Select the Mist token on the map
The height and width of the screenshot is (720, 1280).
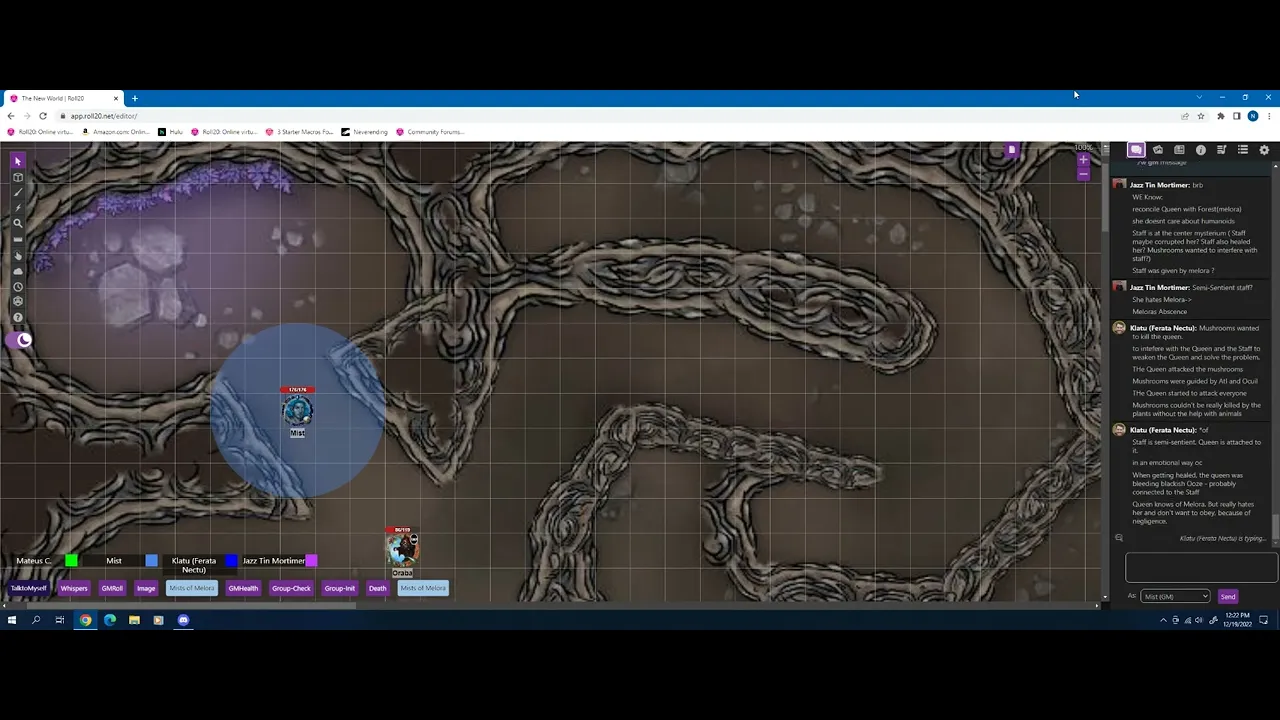297,411
